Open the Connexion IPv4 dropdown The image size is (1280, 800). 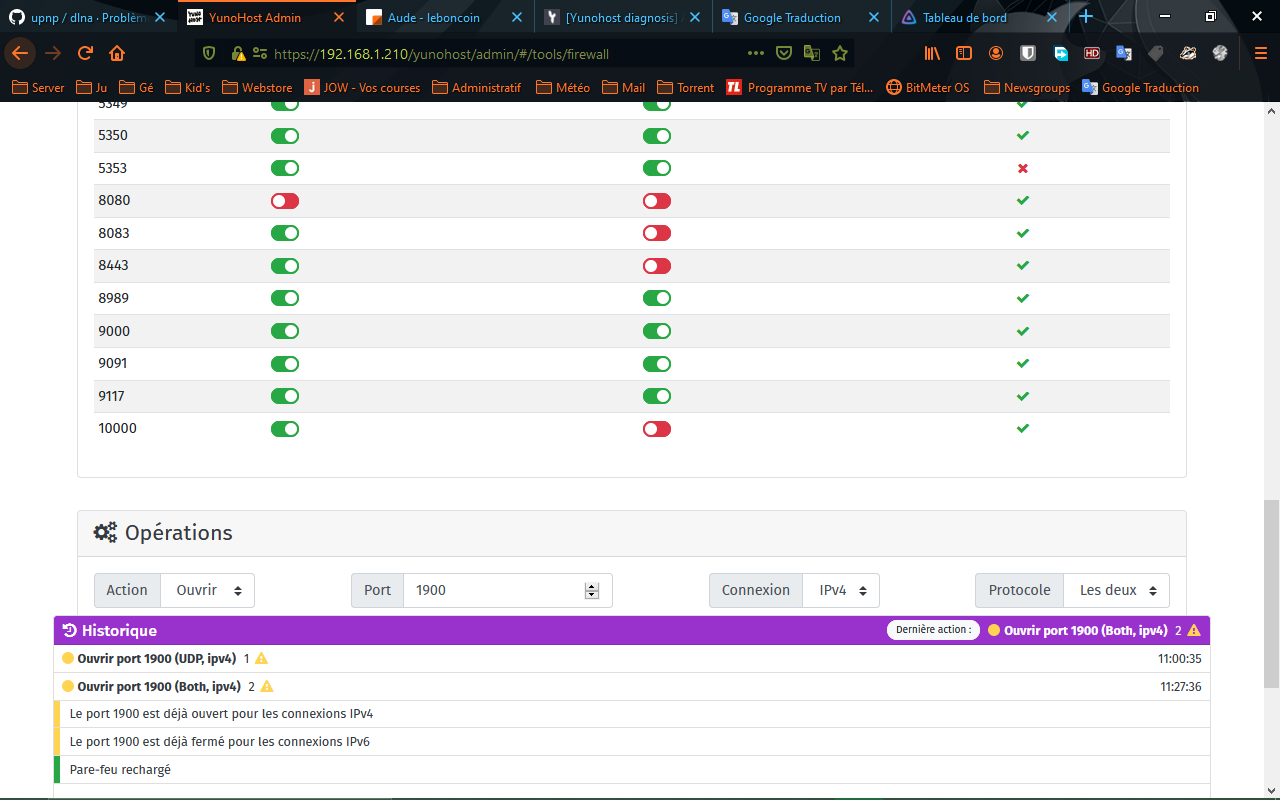[841, 590]
